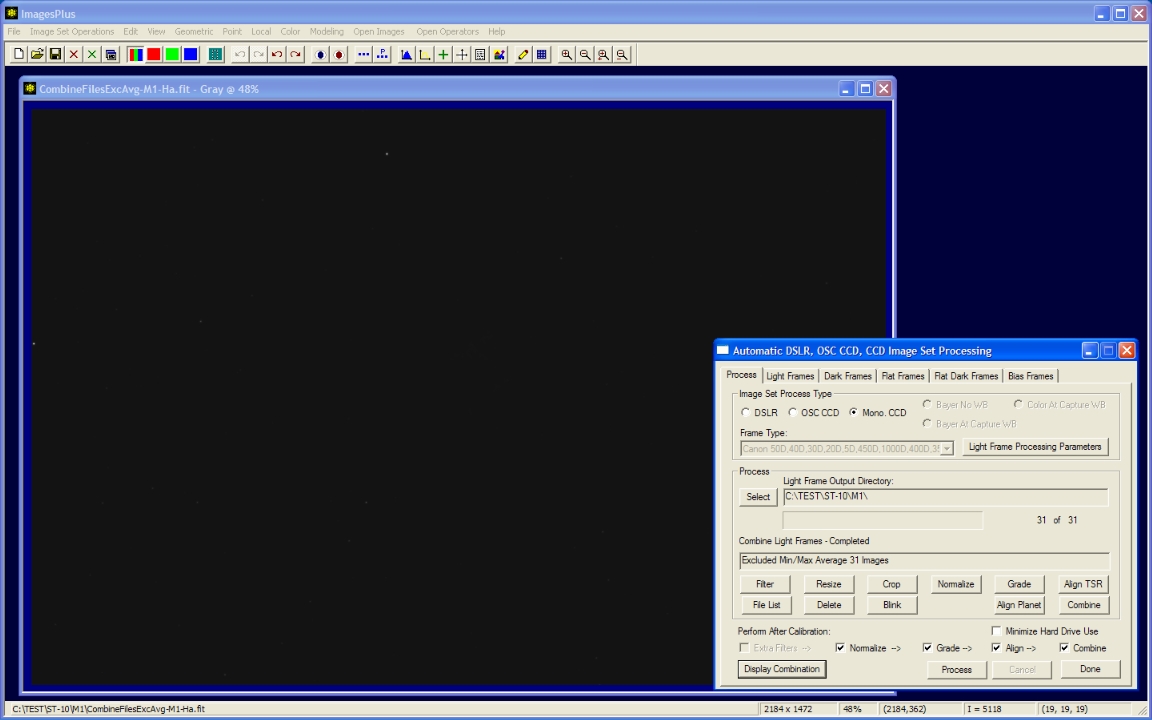This screenshot has width=1152, height=720.
Task: Click the three blue dots icon
Action: 364,54
